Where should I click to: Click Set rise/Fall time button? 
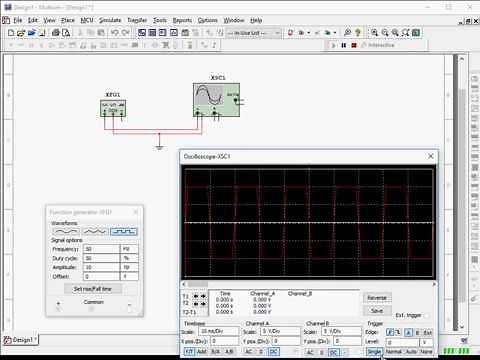click(x=93, y=289)
